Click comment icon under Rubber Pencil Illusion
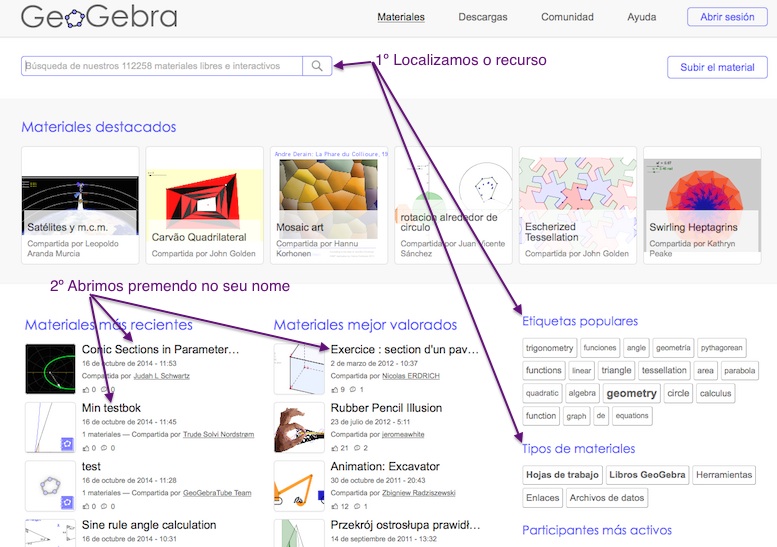The height and width of the screenshot is (547, 777). point(357,448)
